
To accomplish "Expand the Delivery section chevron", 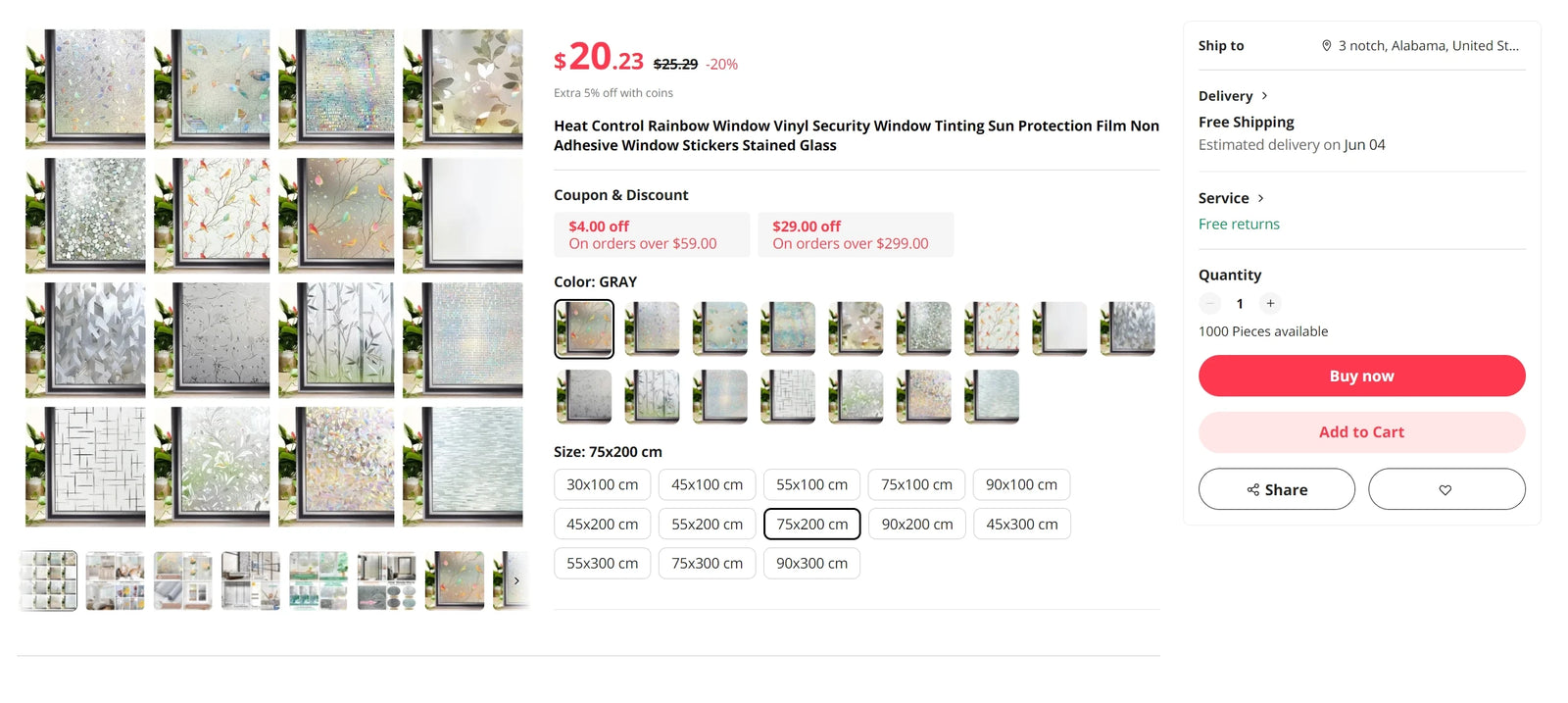I will pyautogui.click(x=1264, y=95).
